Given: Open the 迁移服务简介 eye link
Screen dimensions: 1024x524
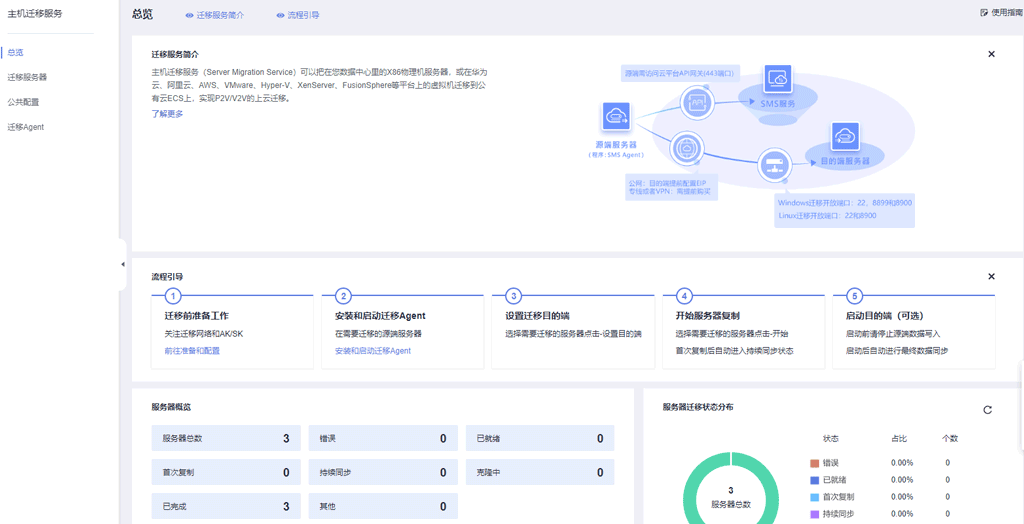Looking at the screenshot, I should [215, 14].
